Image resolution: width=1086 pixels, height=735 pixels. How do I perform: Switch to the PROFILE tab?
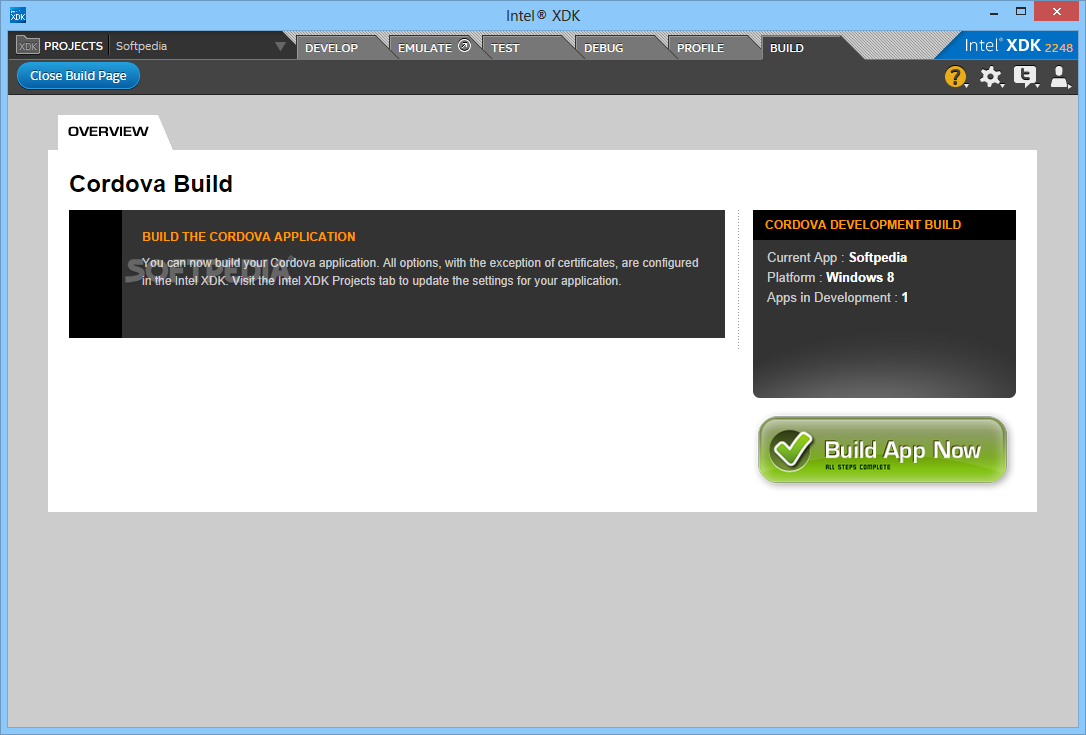[x=700, y=48]
